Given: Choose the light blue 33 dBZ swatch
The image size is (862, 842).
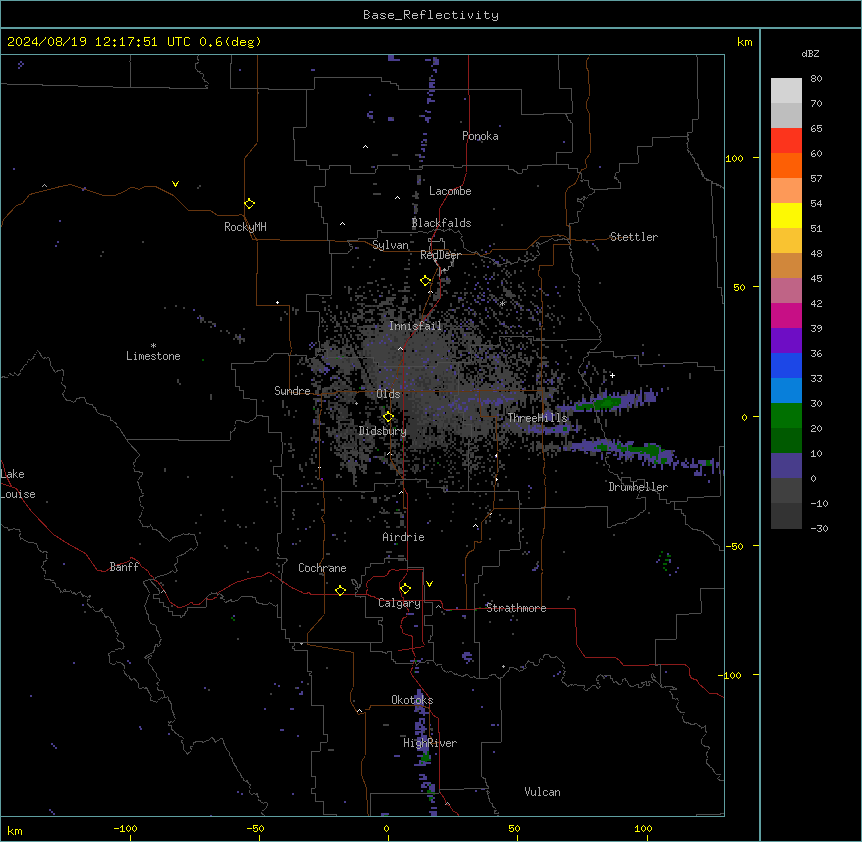Looking at the screenshot, I should point(786,391).
